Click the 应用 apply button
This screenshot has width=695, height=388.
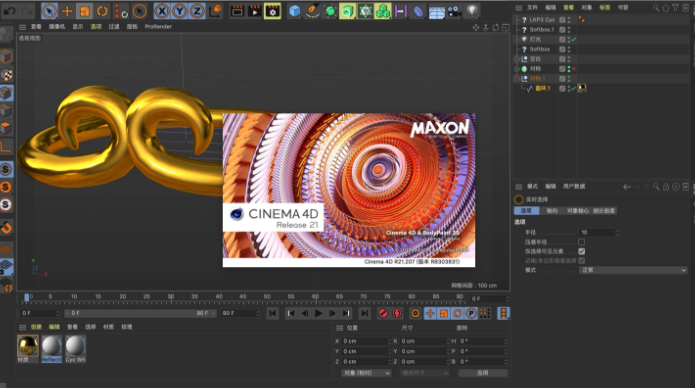pyautogui.click(x=483, y=373)
